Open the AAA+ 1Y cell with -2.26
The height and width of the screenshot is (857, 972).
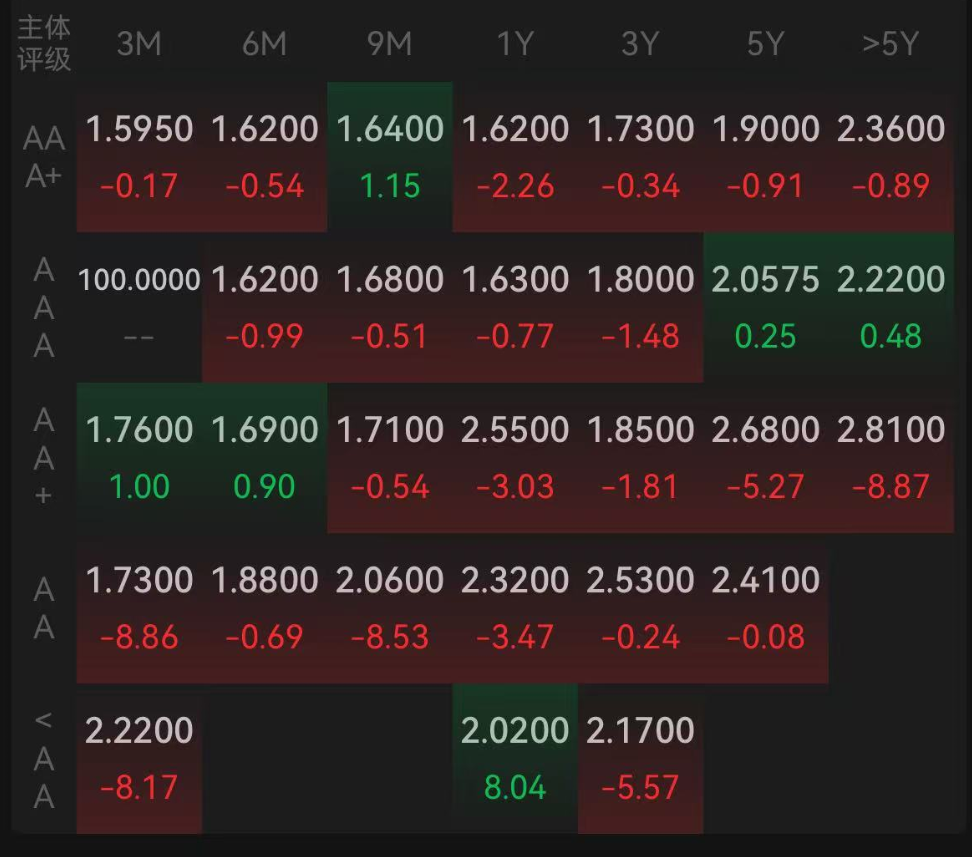515,157
